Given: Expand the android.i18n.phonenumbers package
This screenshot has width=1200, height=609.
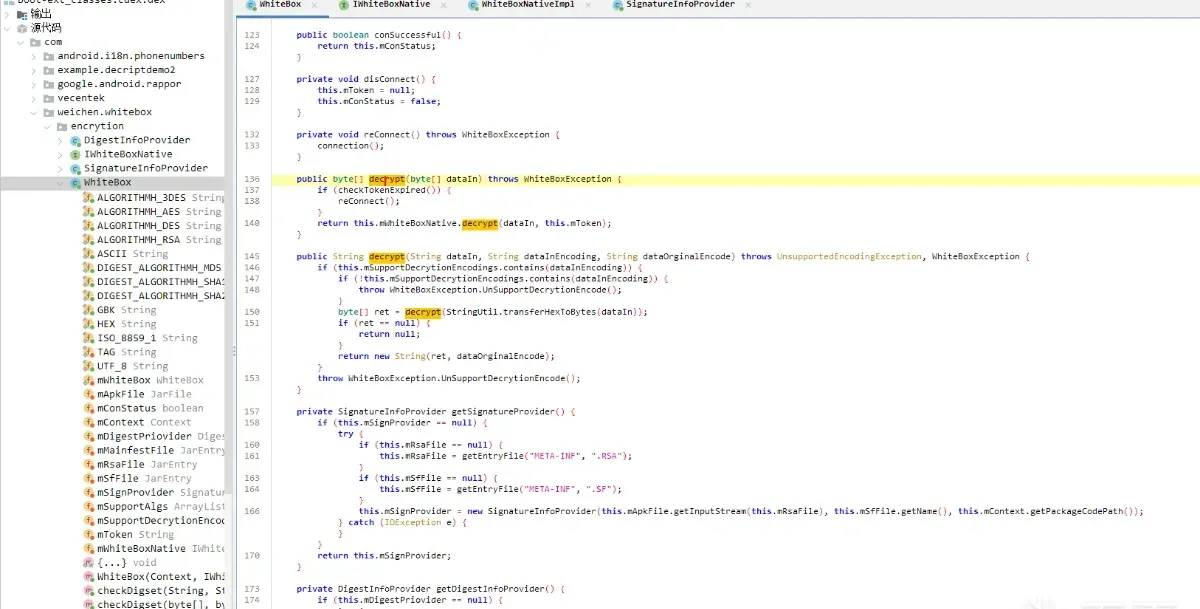Looking at the screenshot, I should [34, 56].
